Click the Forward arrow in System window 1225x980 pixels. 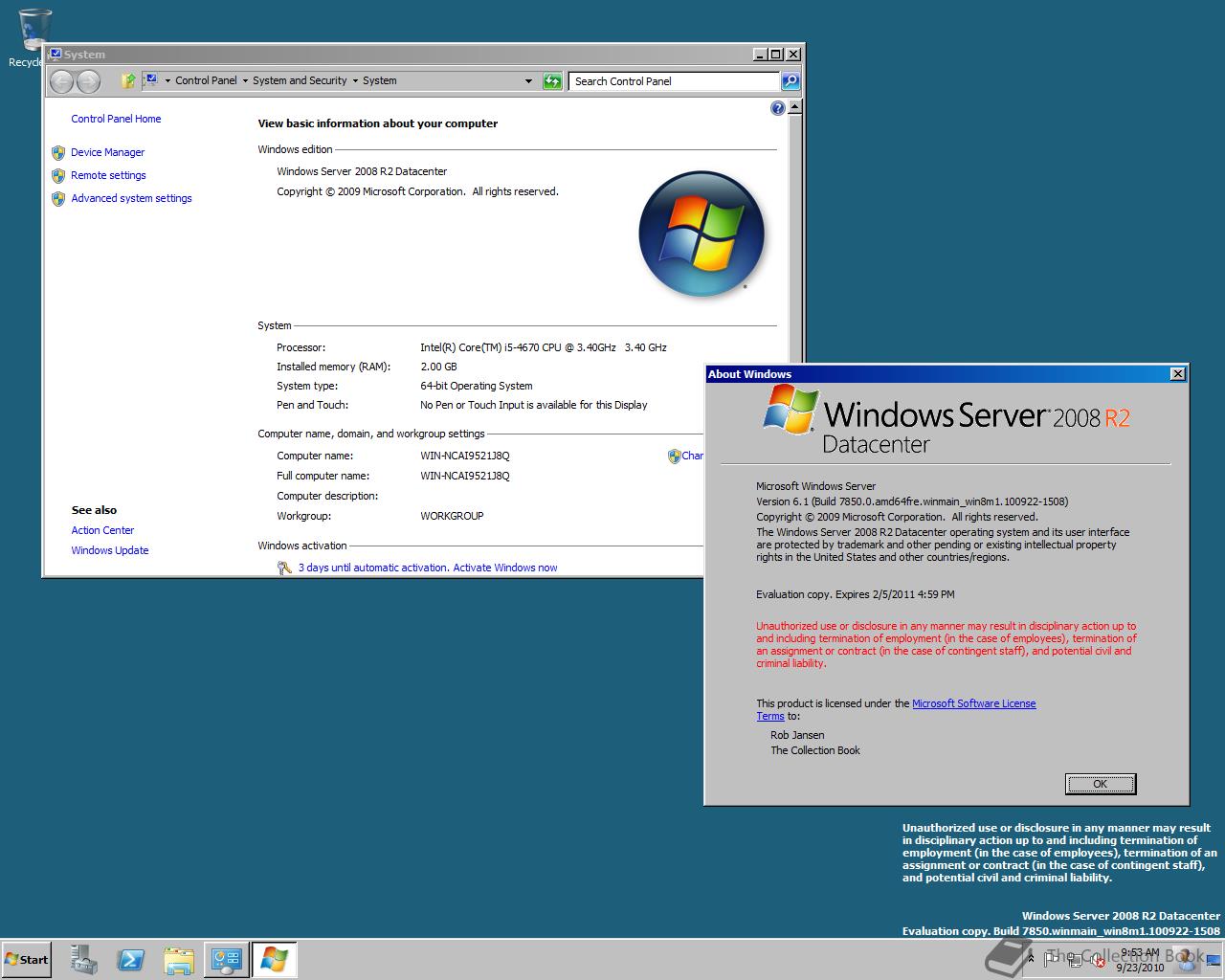(x=88, y=81)
